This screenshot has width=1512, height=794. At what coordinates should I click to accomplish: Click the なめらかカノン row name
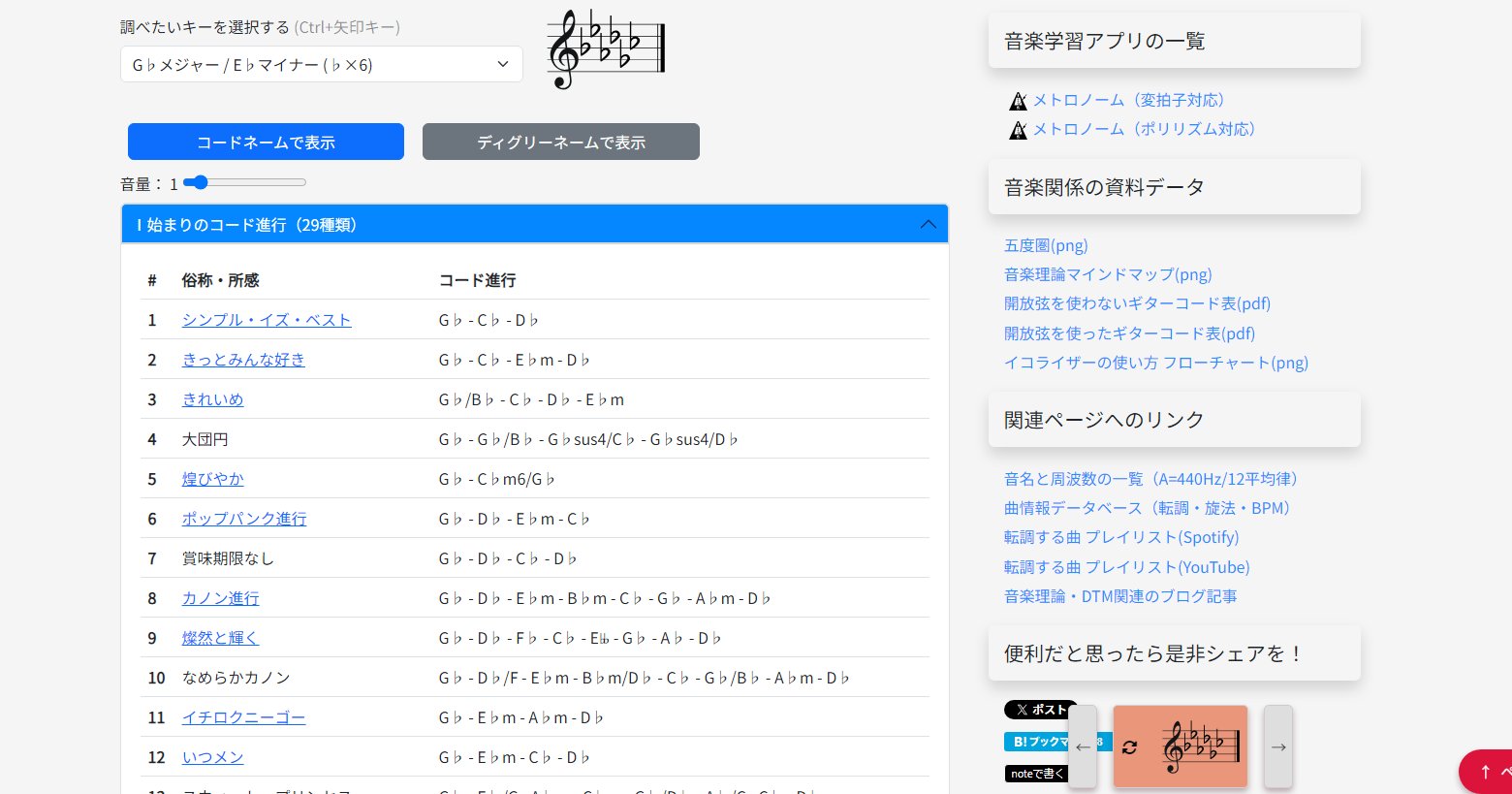pyautogui.click(x=236, y=678)
